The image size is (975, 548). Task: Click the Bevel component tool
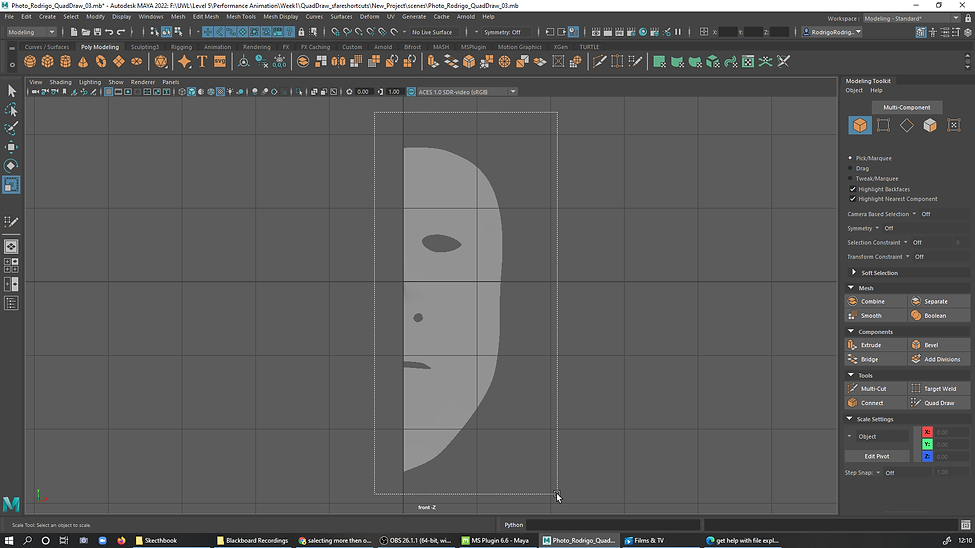[939, 345]
